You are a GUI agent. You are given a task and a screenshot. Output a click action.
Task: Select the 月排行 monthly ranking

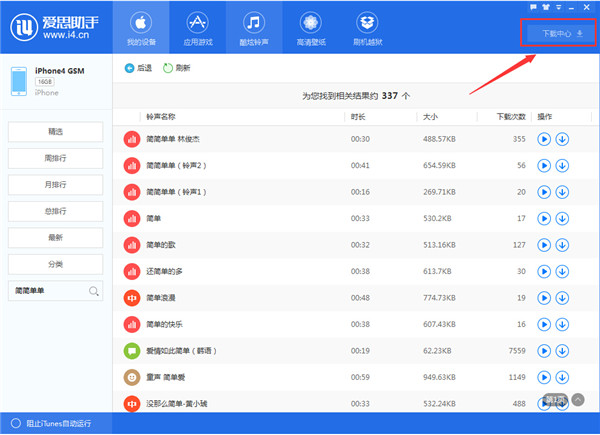point(55,184)
